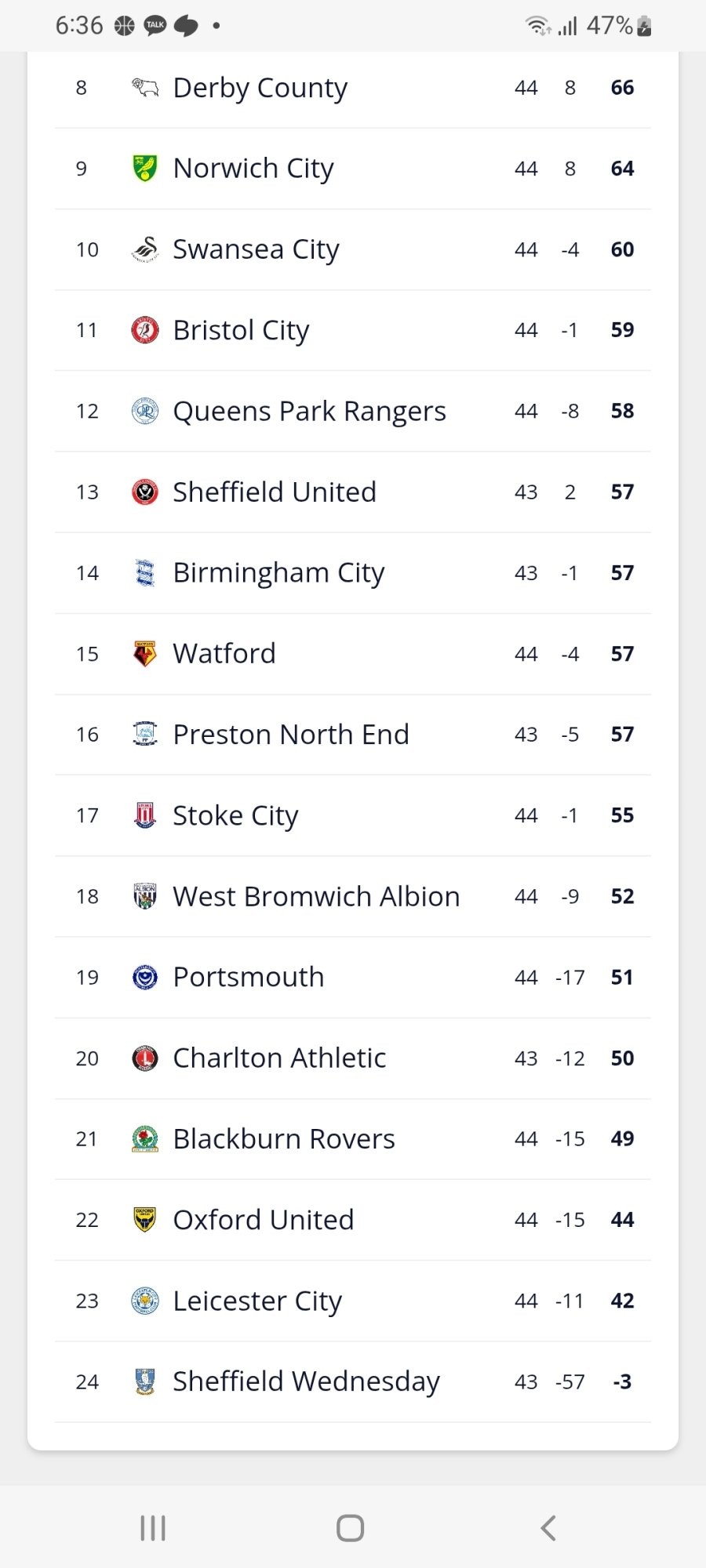Tap the Norwich City canary crest

coord(145,169)
